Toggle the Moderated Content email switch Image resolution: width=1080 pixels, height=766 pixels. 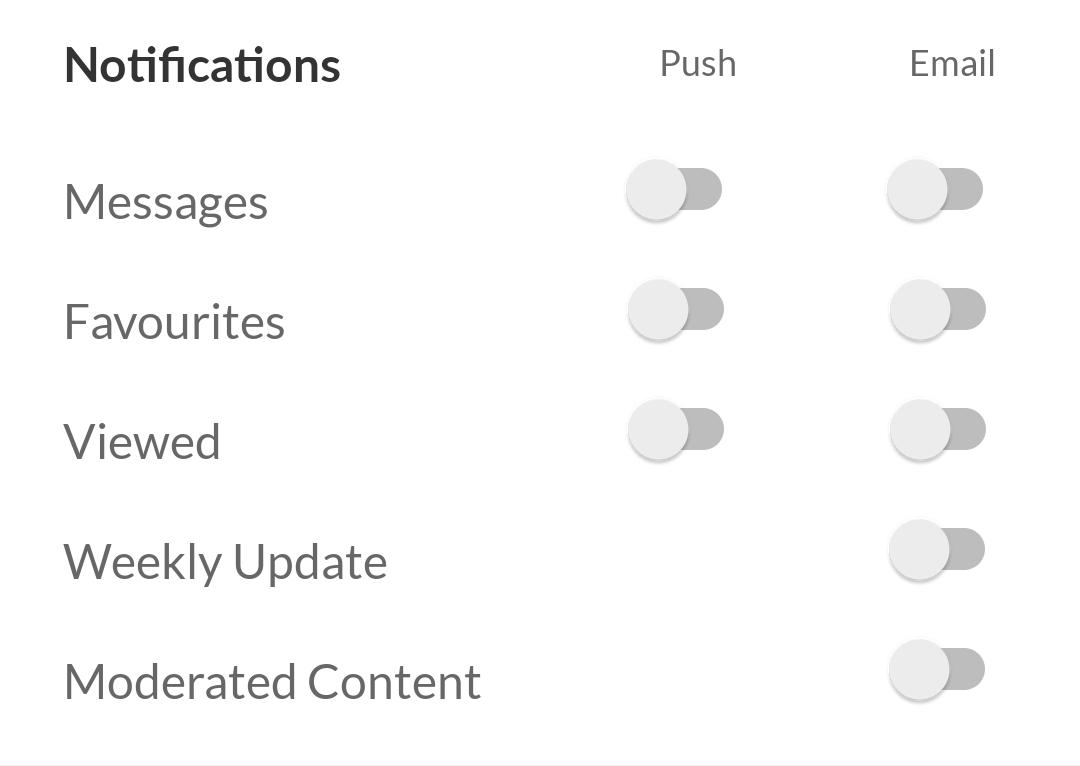point(937,670)
